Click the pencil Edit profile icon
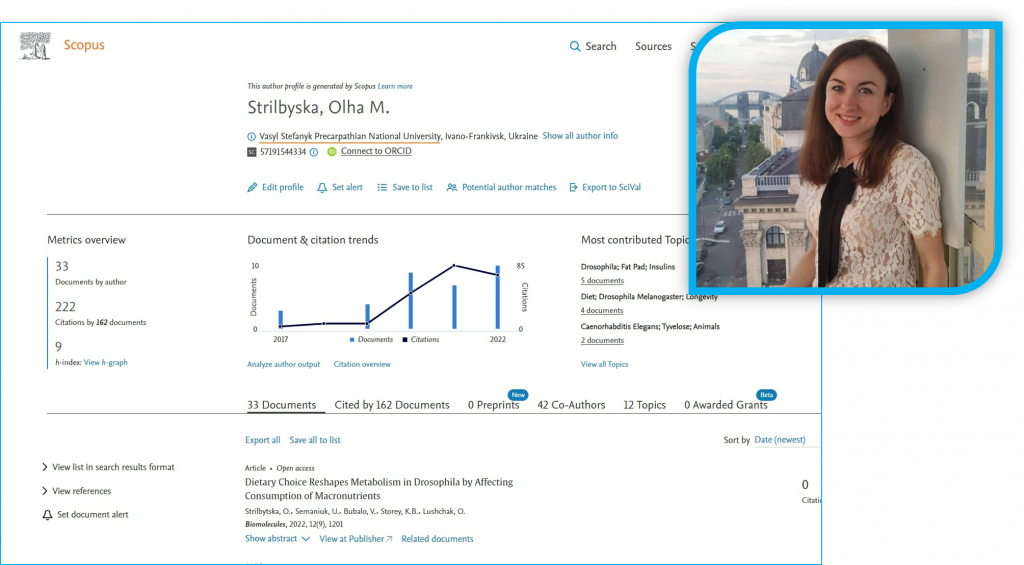The width and height of the screenshot is (1024, 565). [x=253, y=187]
